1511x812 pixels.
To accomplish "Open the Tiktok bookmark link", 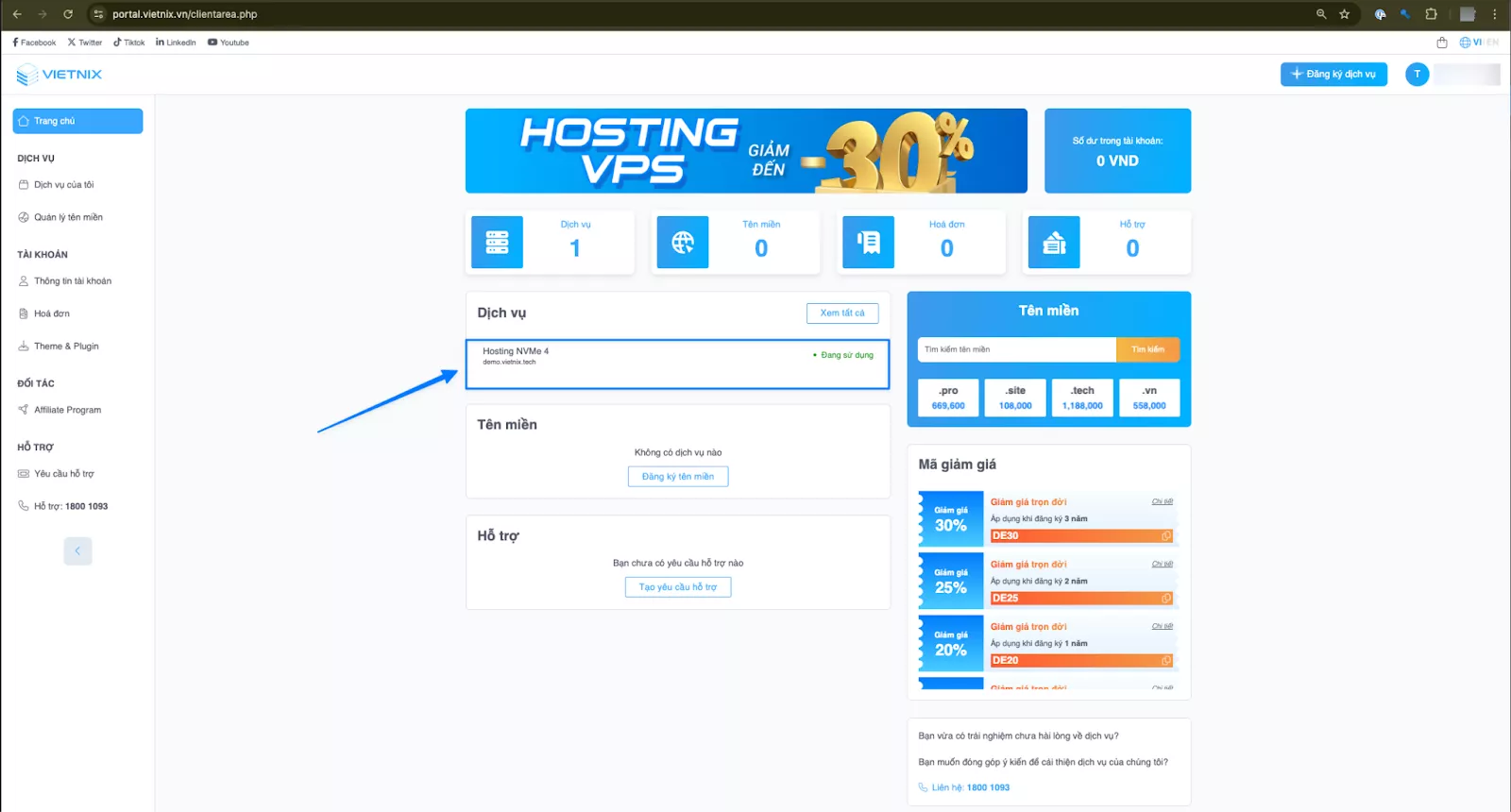I will coord(129,42).
